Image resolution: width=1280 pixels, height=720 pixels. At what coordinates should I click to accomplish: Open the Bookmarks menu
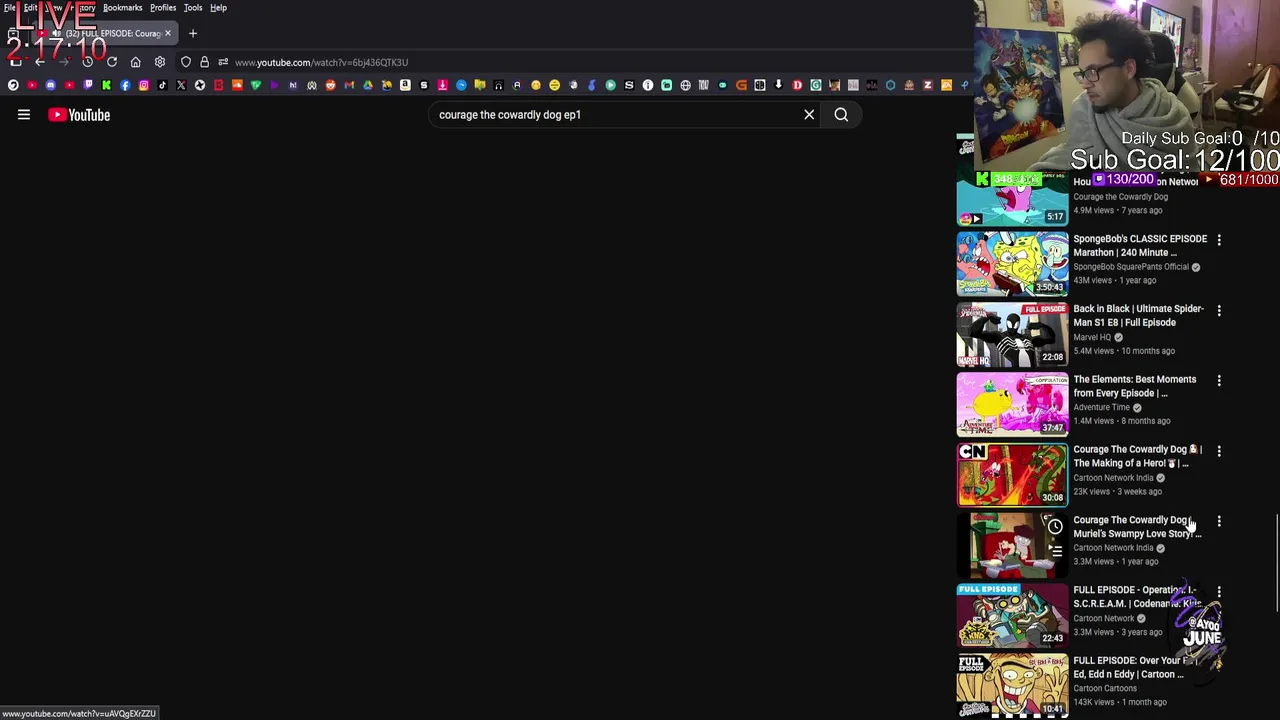[122, 8]
